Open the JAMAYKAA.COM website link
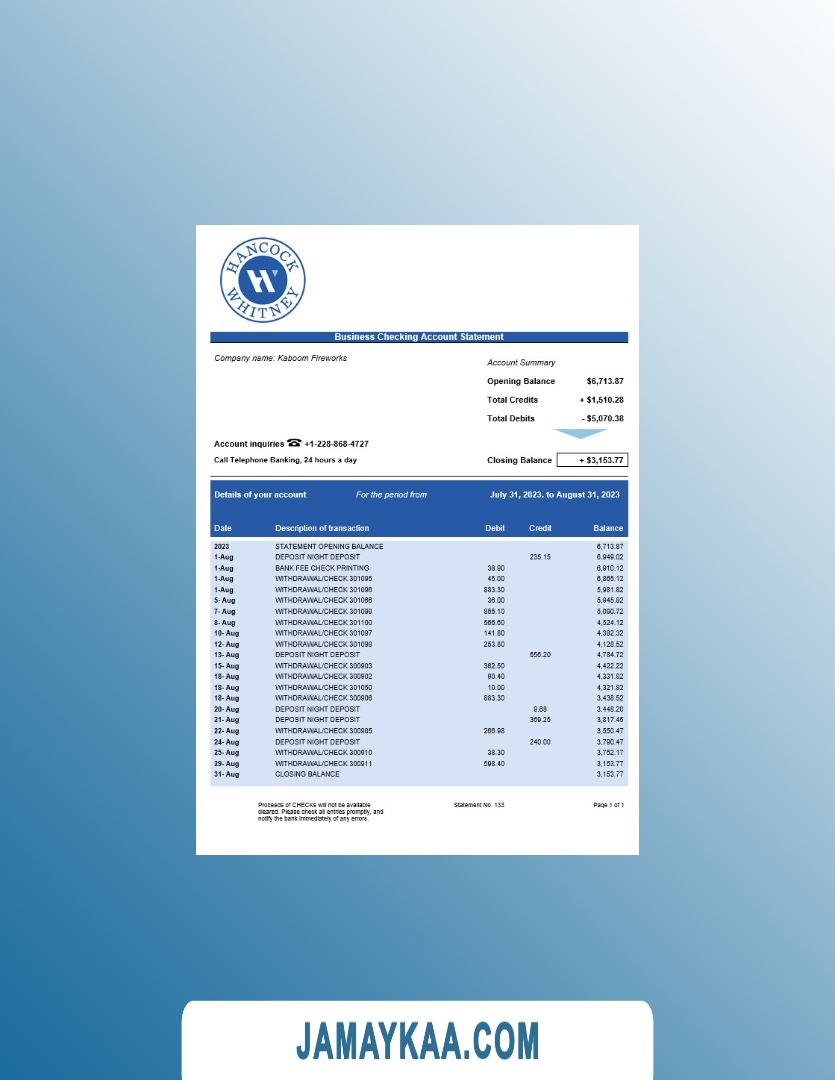The width and height of the screenshot is (835, 1080). click(417, 1041)
